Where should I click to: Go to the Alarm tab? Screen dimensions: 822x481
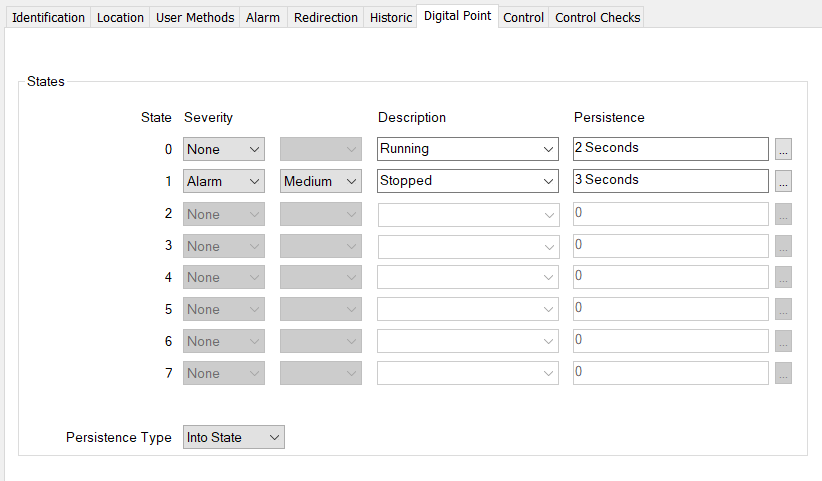pos(263,18)
